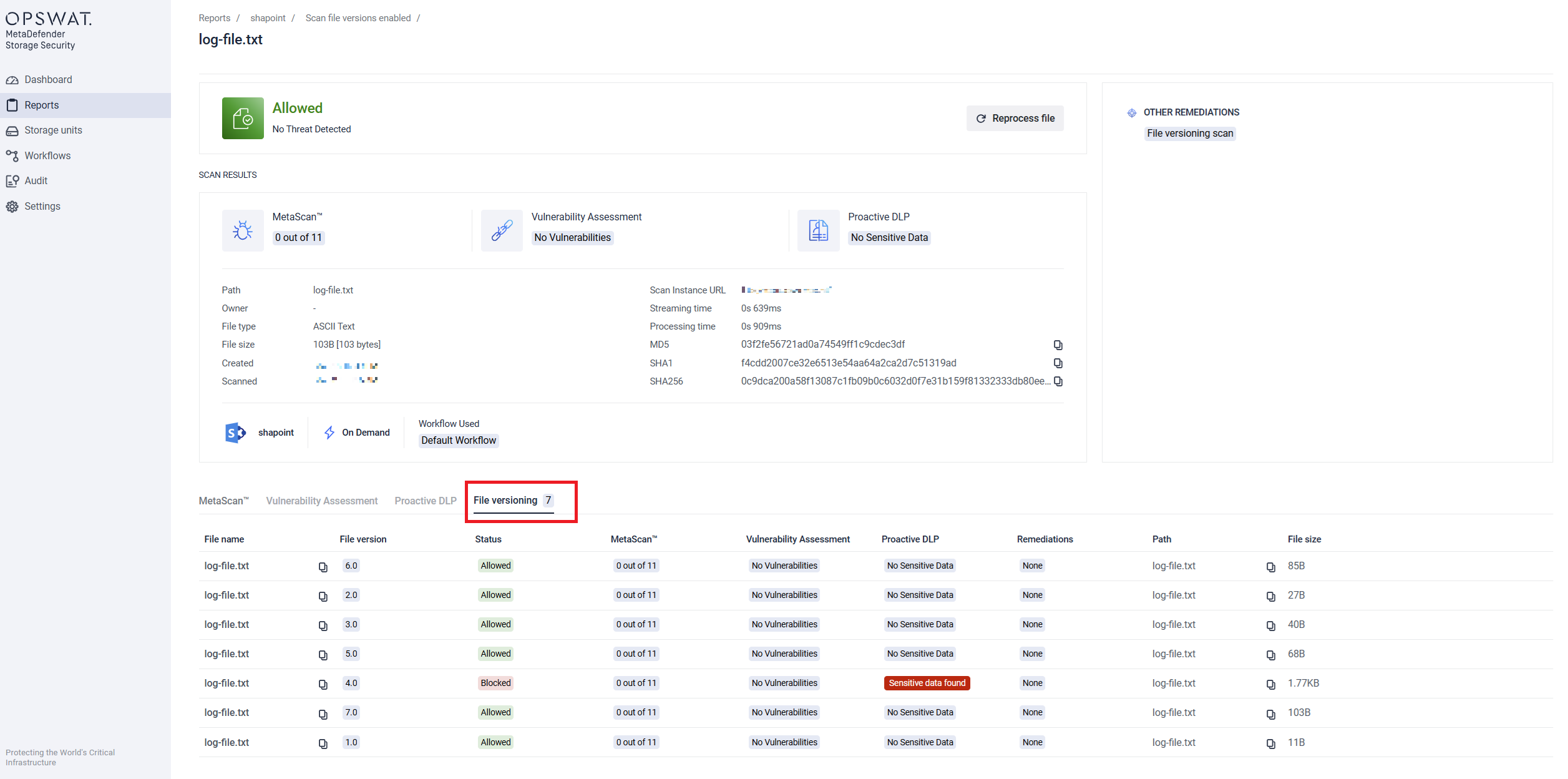Click the green Allowed status icon
This screenshot has height=779, width=1568.
coord(243,118)
